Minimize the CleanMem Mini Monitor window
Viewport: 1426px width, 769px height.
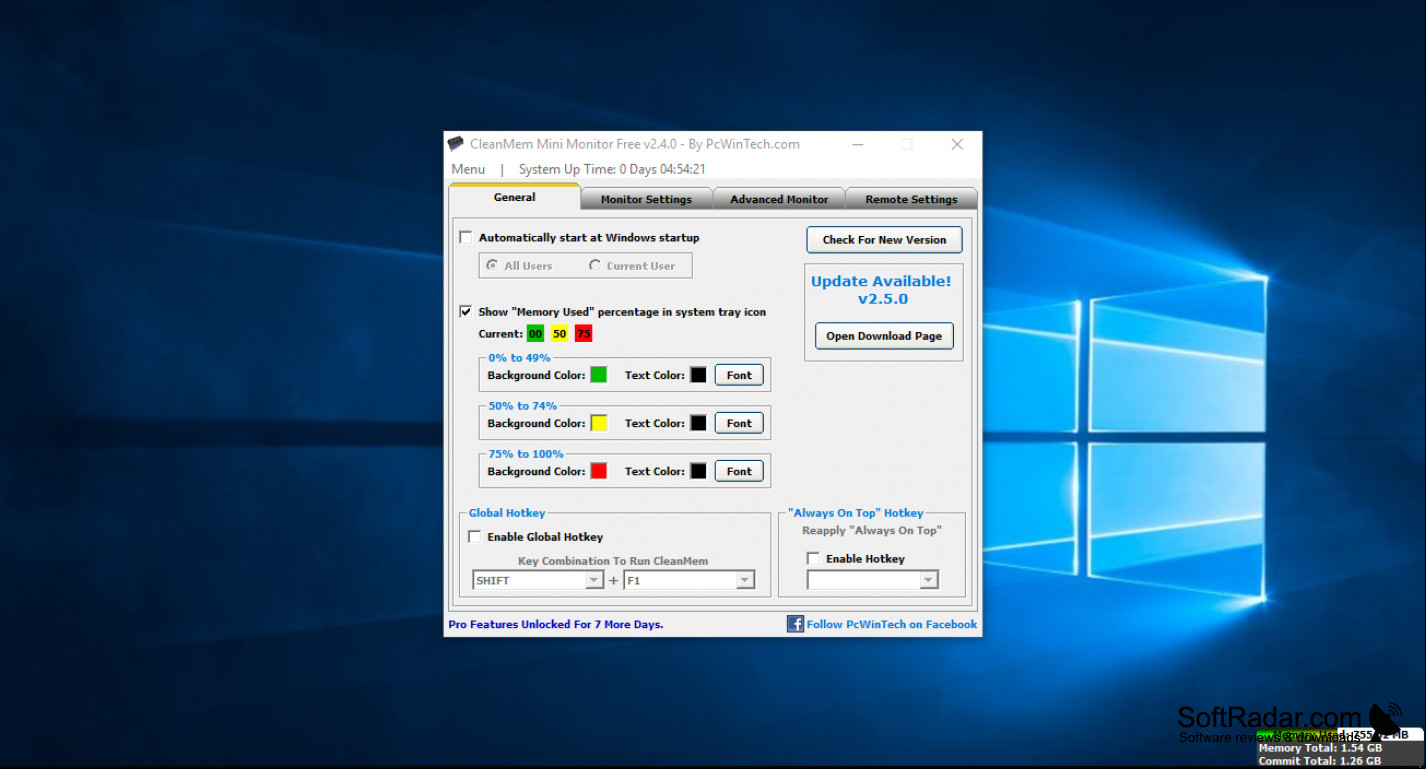point(857,144)
